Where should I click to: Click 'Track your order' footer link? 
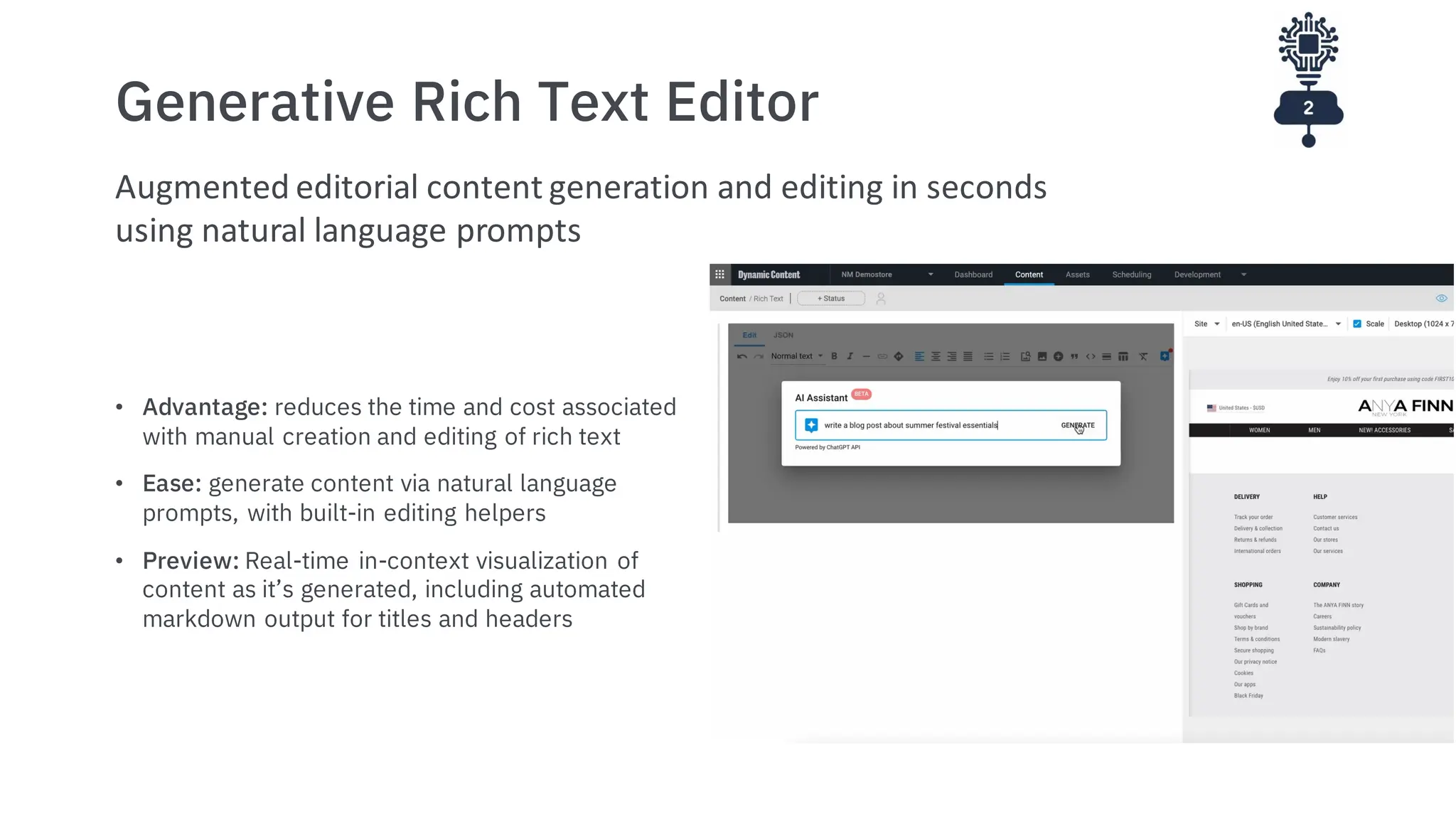pos(1253,517)
